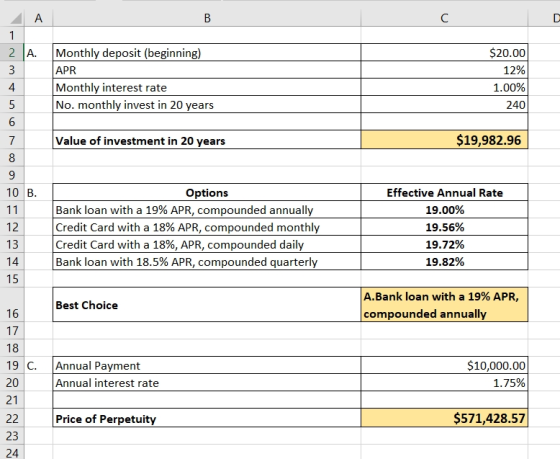Click the 12% value cell
This screenshot has height=459, width=560.
(x=444, y=70)
